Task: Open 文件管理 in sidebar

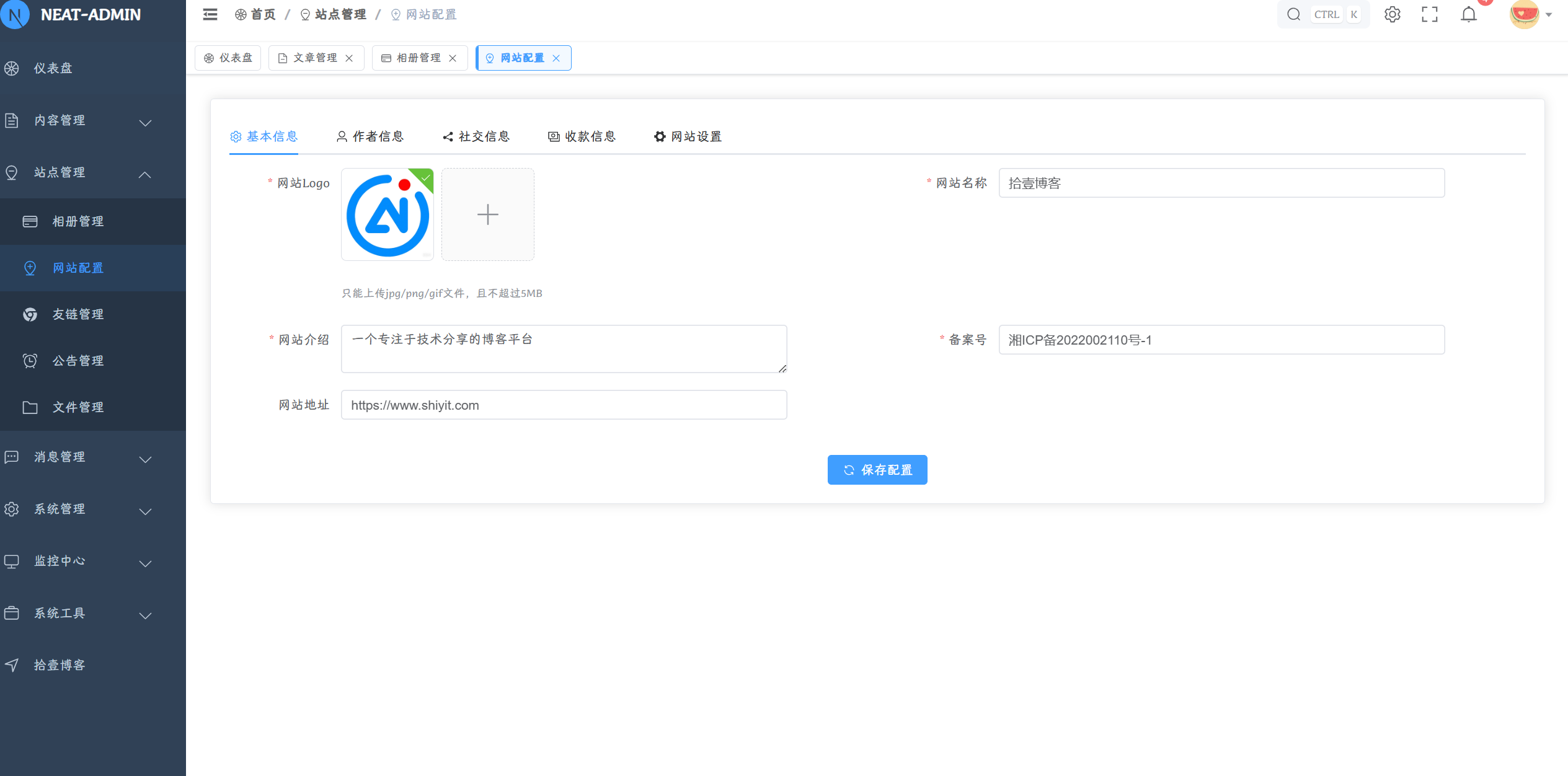Action: [78, 407]
